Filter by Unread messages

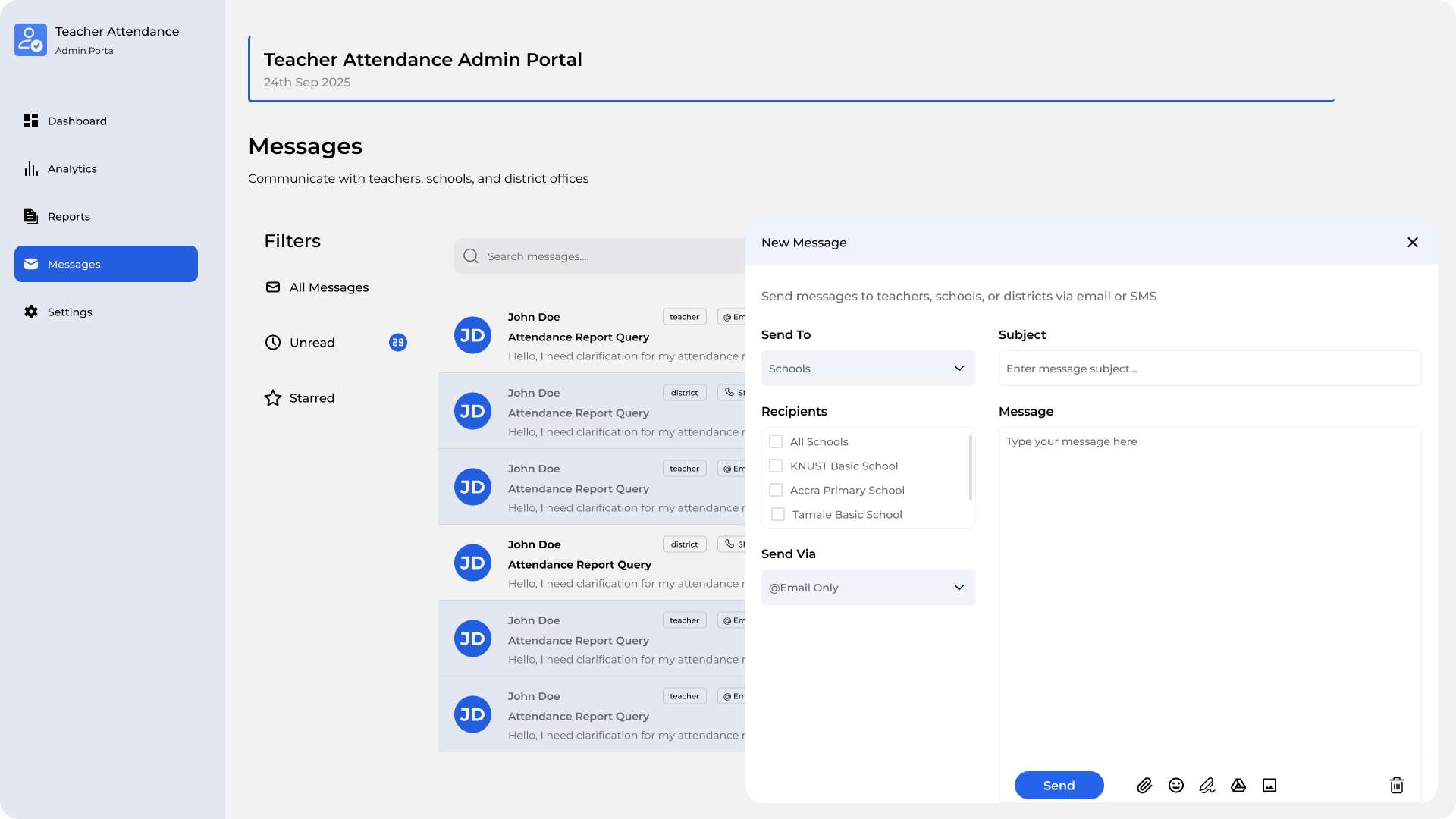pyautogui.click(x=312, y=343)
